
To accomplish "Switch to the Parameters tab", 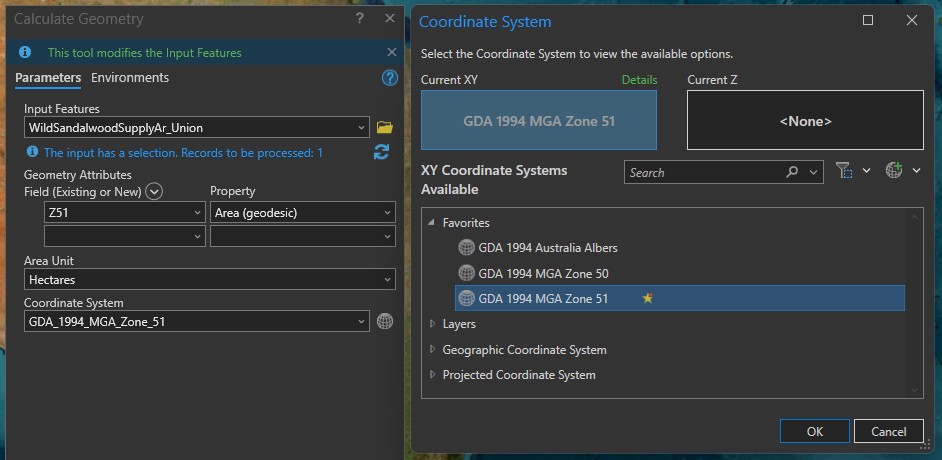I will click(48, 78).
